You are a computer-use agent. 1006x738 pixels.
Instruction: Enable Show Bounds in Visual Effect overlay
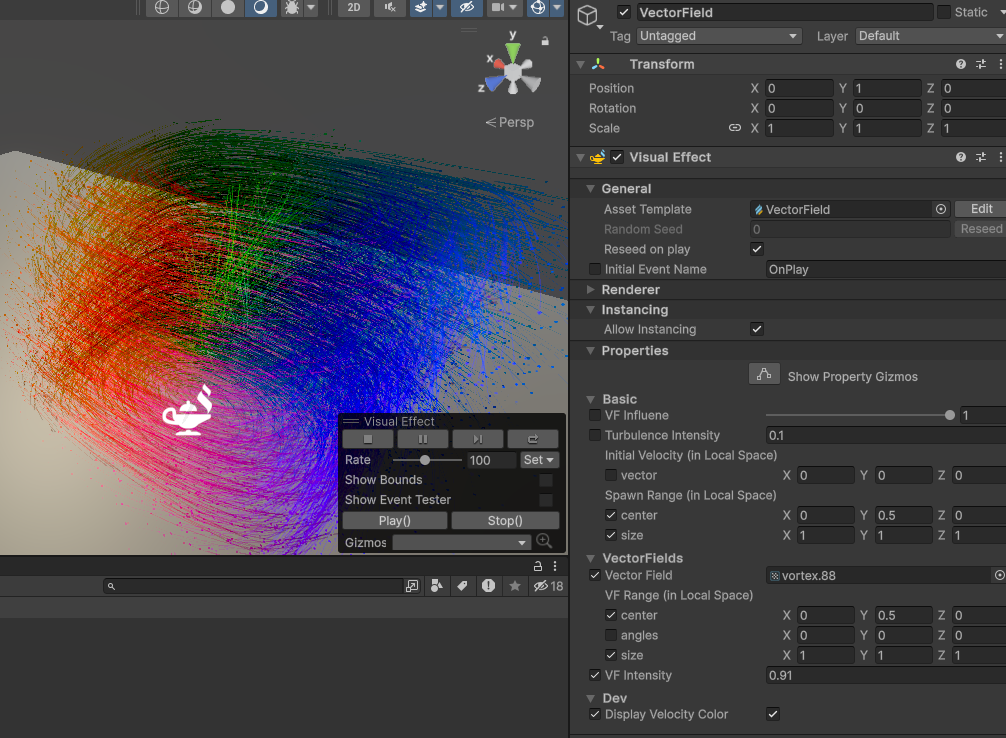(x=545, y=480)
